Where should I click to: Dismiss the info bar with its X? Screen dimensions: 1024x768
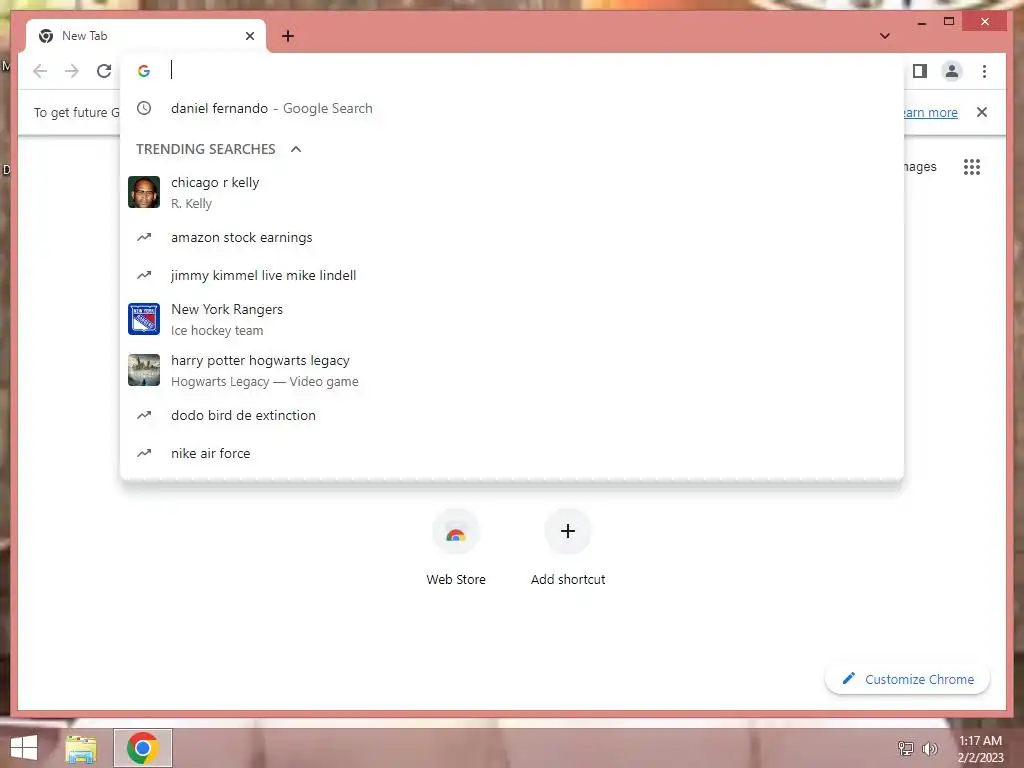point(982,112)
